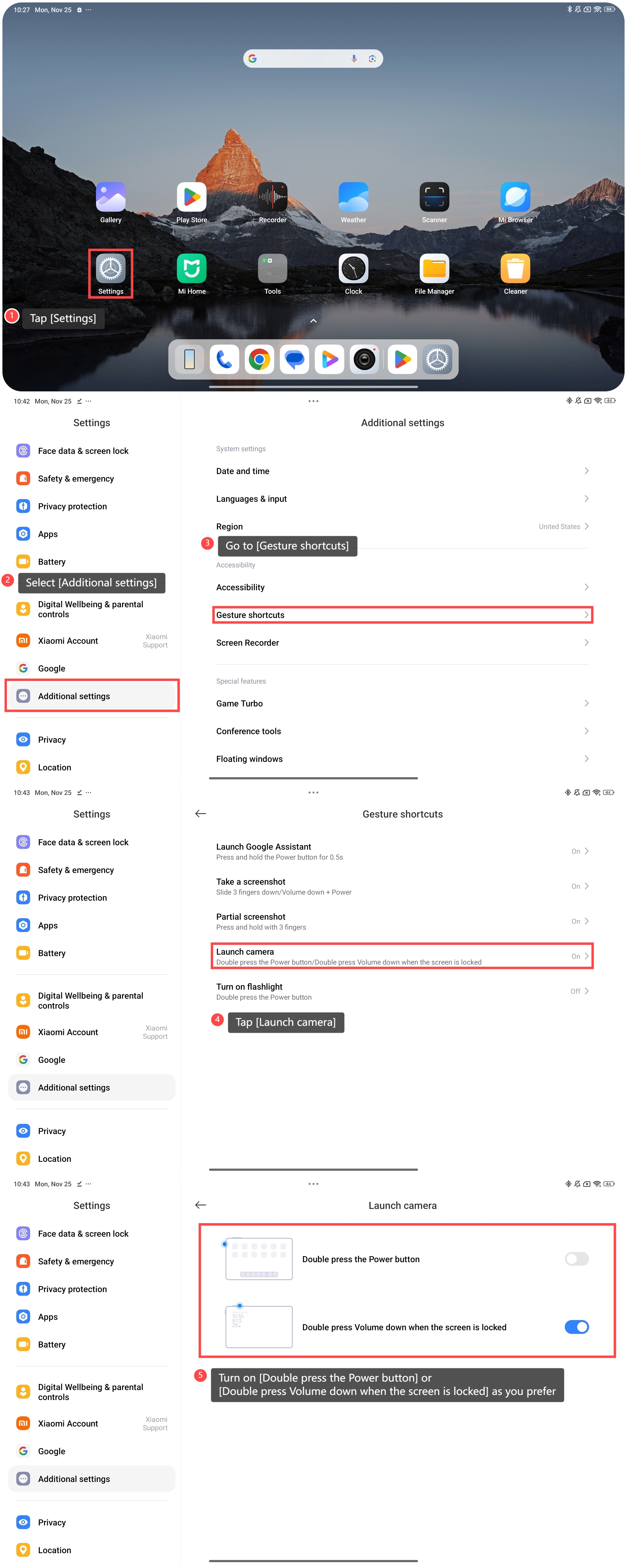Launch the Recorder app
The height and width of the screenshot is (1568, 627).
coord(273,197)
